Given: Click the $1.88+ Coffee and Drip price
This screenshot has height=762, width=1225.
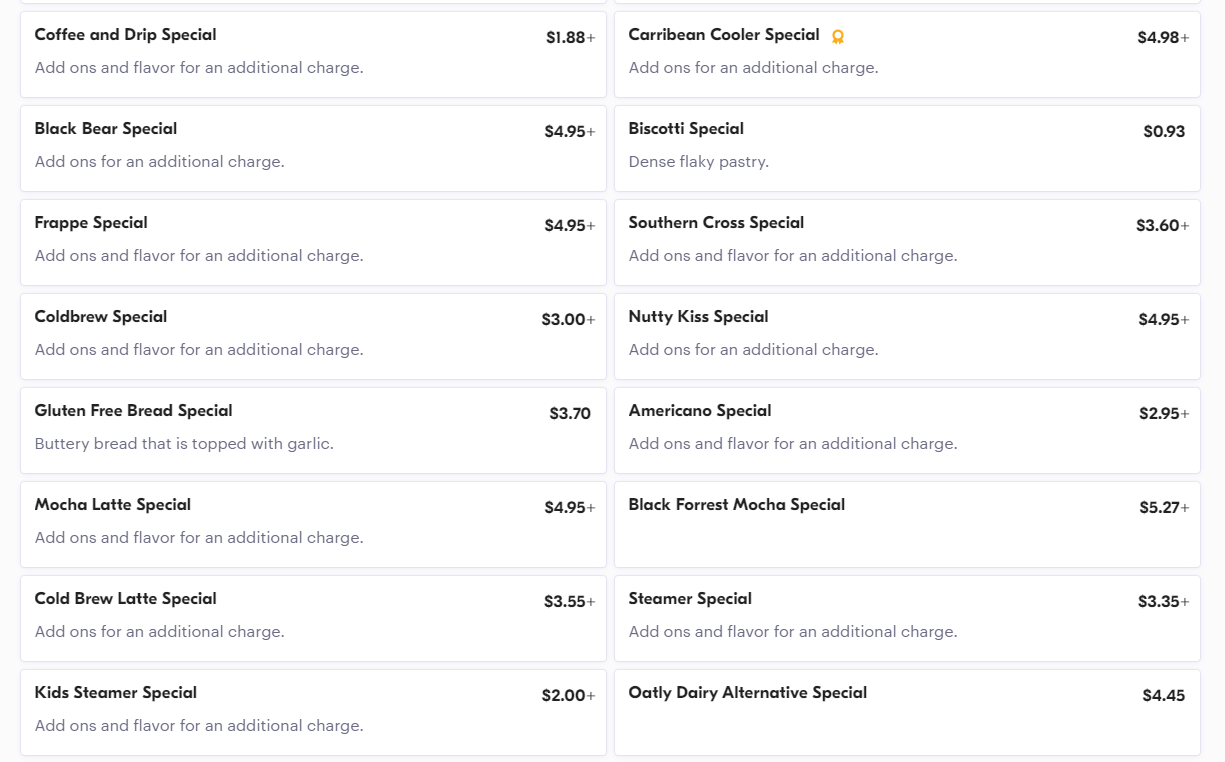Looking at the screenshot, I should [570, 38].
